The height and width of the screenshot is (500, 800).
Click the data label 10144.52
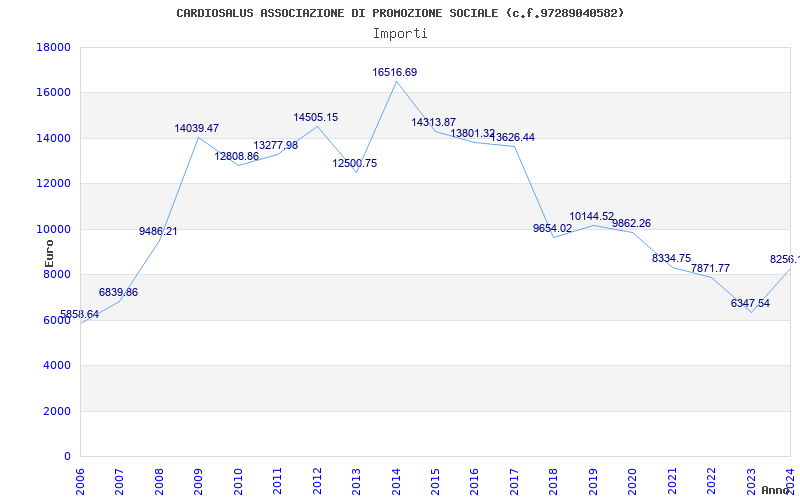click(592, 216)
